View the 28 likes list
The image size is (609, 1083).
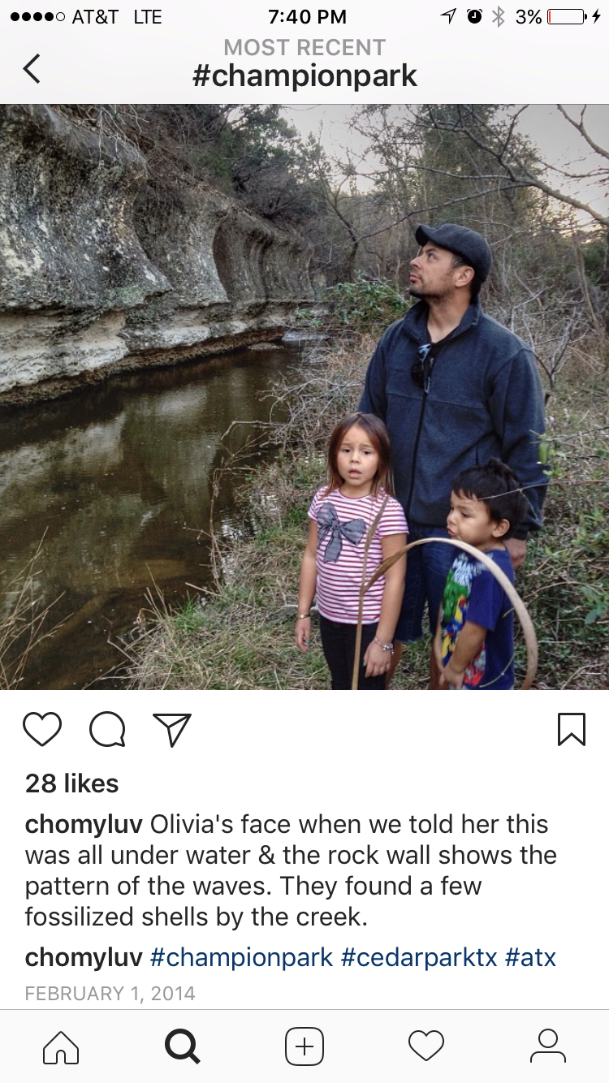(72, 783)
